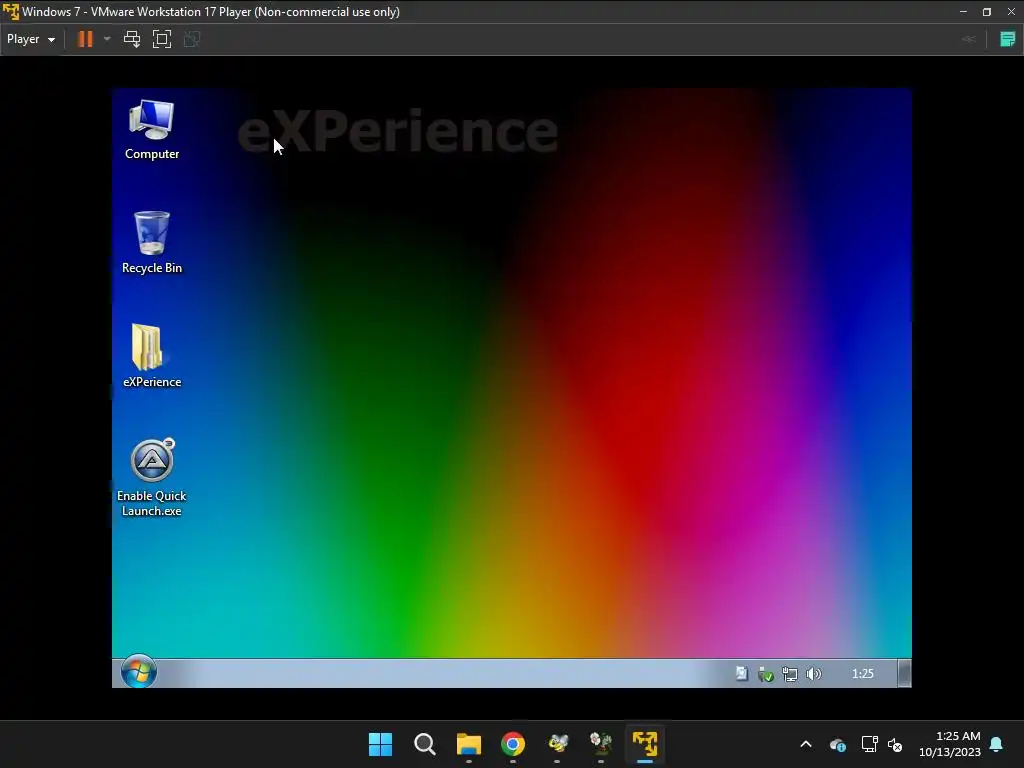The height and width of the screenshot is (768, 1024).
Task: Click muted volume icon in host tray
Action: click(x=895, y=744)
